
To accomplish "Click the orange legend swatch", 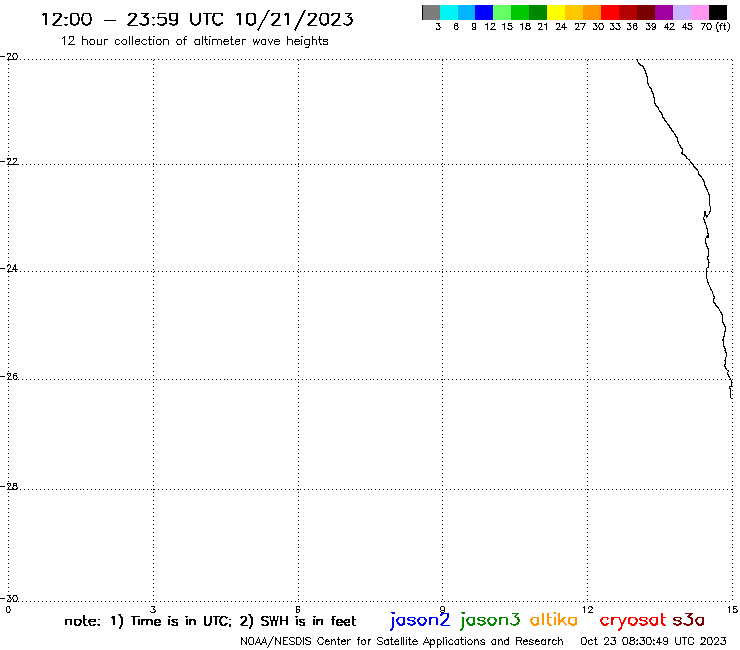I will coord(592,12).
